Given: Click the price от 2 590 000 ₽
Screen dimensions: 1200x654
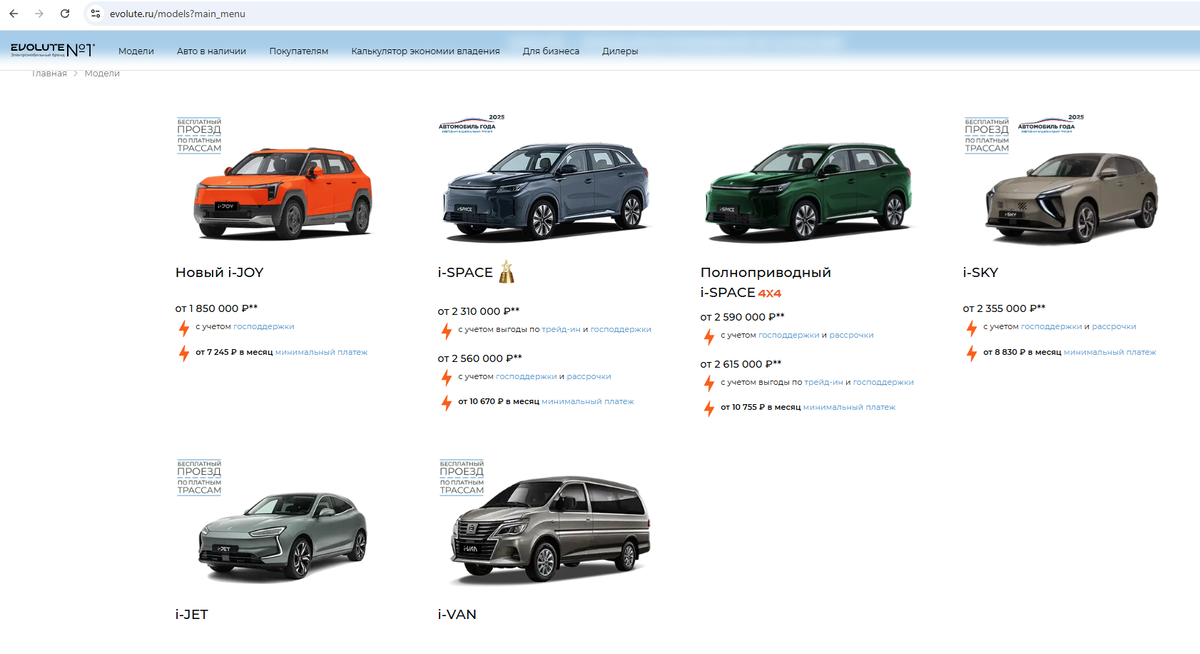Looking at the screenshot, I should [742, 317].
